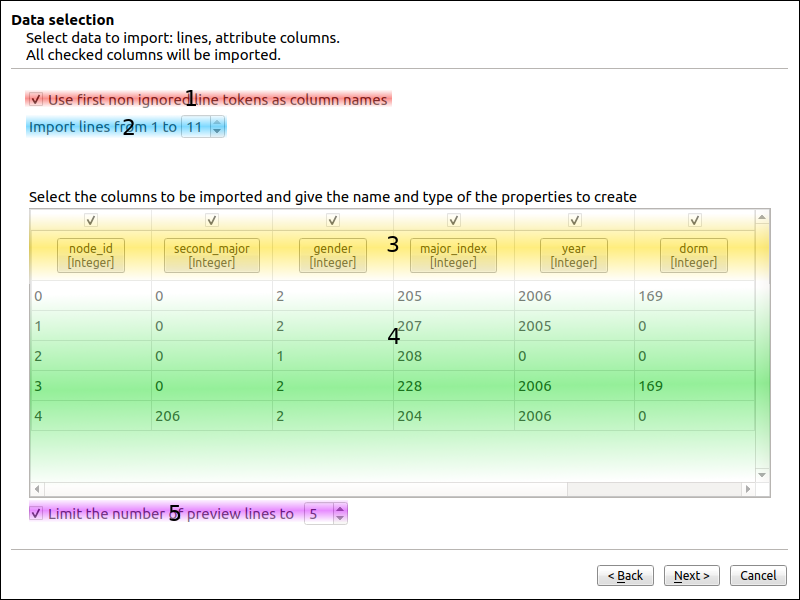Click the Back button
Viewport: 800px width, 600px height.
tap(625, 575)
